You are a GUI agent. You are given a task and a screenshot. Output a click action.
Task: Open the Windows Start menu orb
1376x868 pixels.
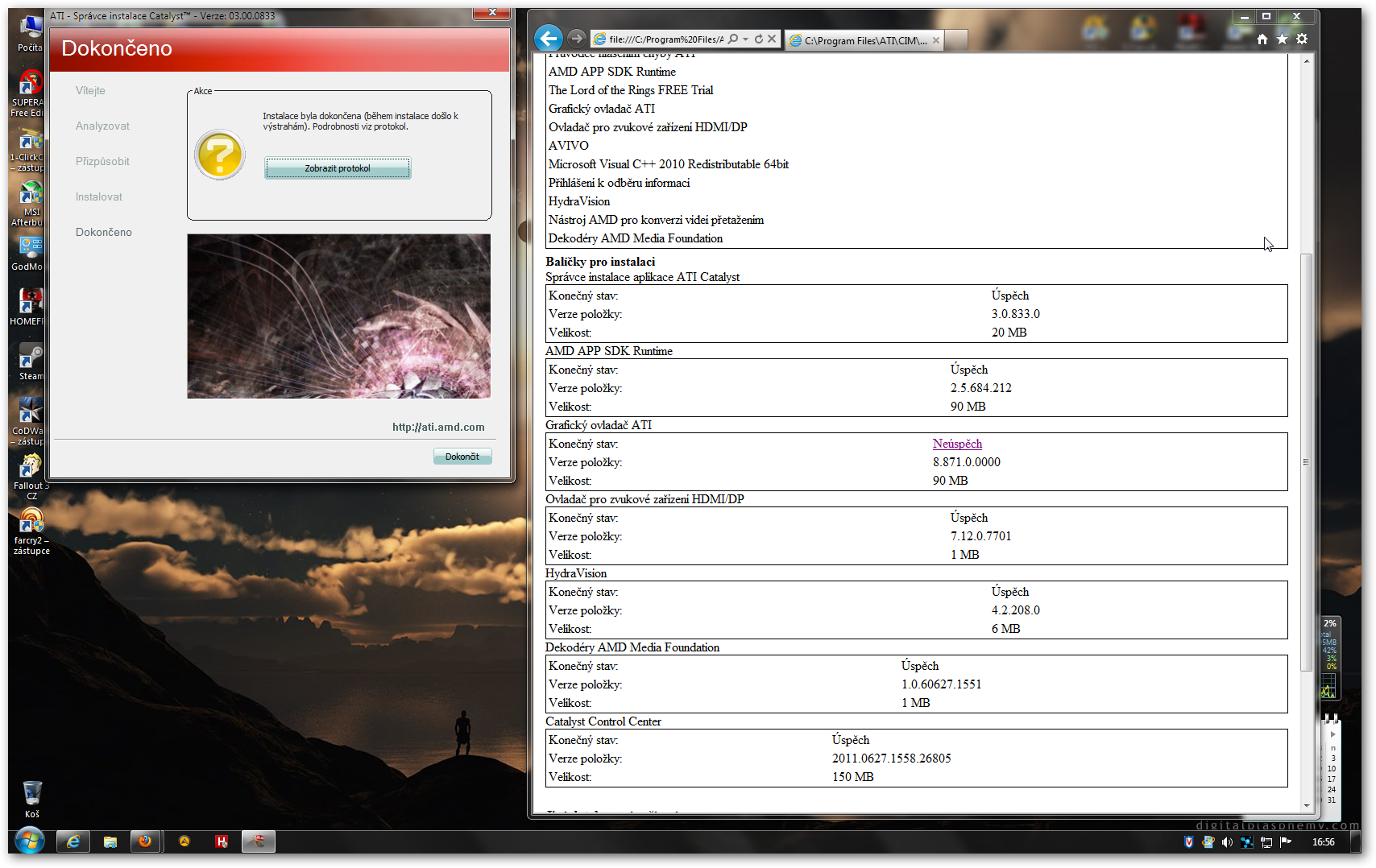point(29,841)
